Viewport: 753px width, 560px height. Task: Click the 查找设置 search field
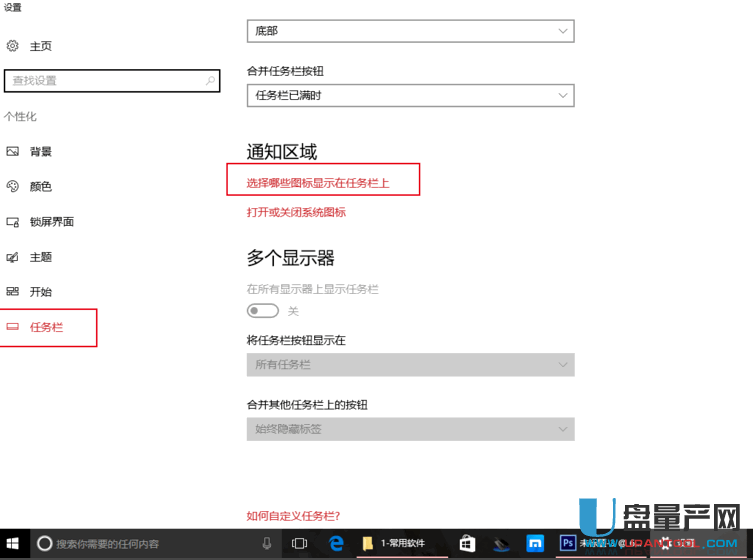click(112, 81)
